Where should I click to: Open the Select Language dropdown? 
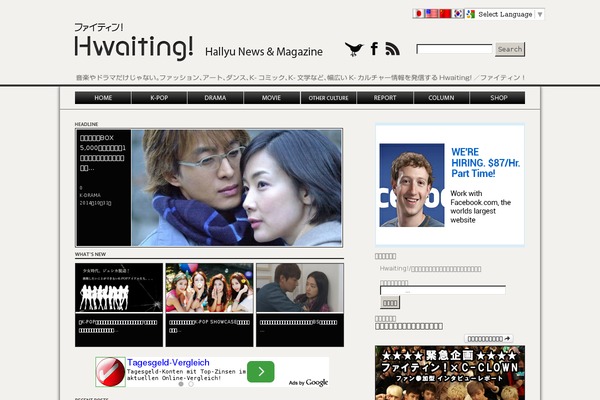pos(505,14)
